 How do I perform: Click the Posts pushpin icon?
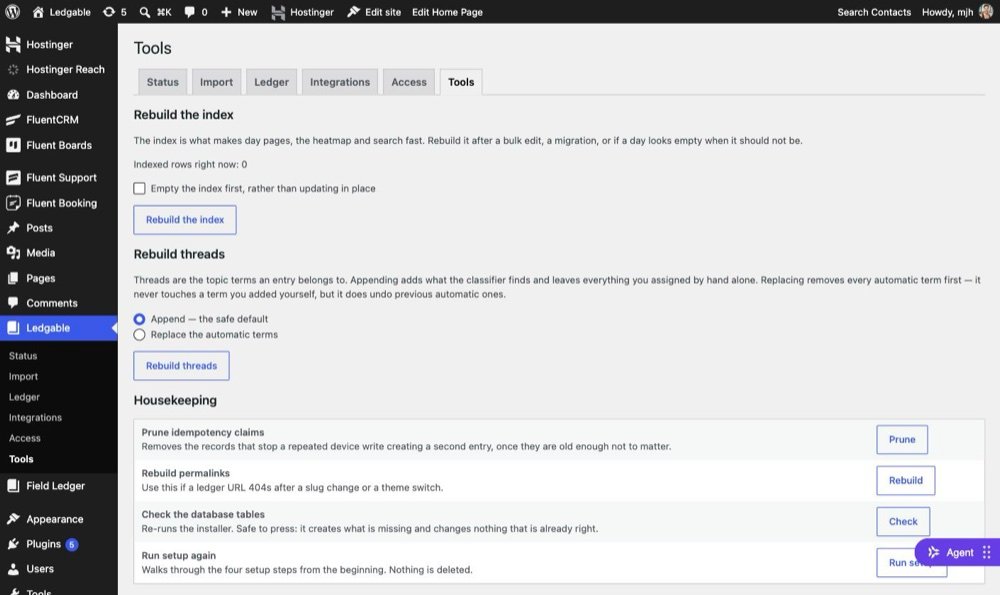13,228
